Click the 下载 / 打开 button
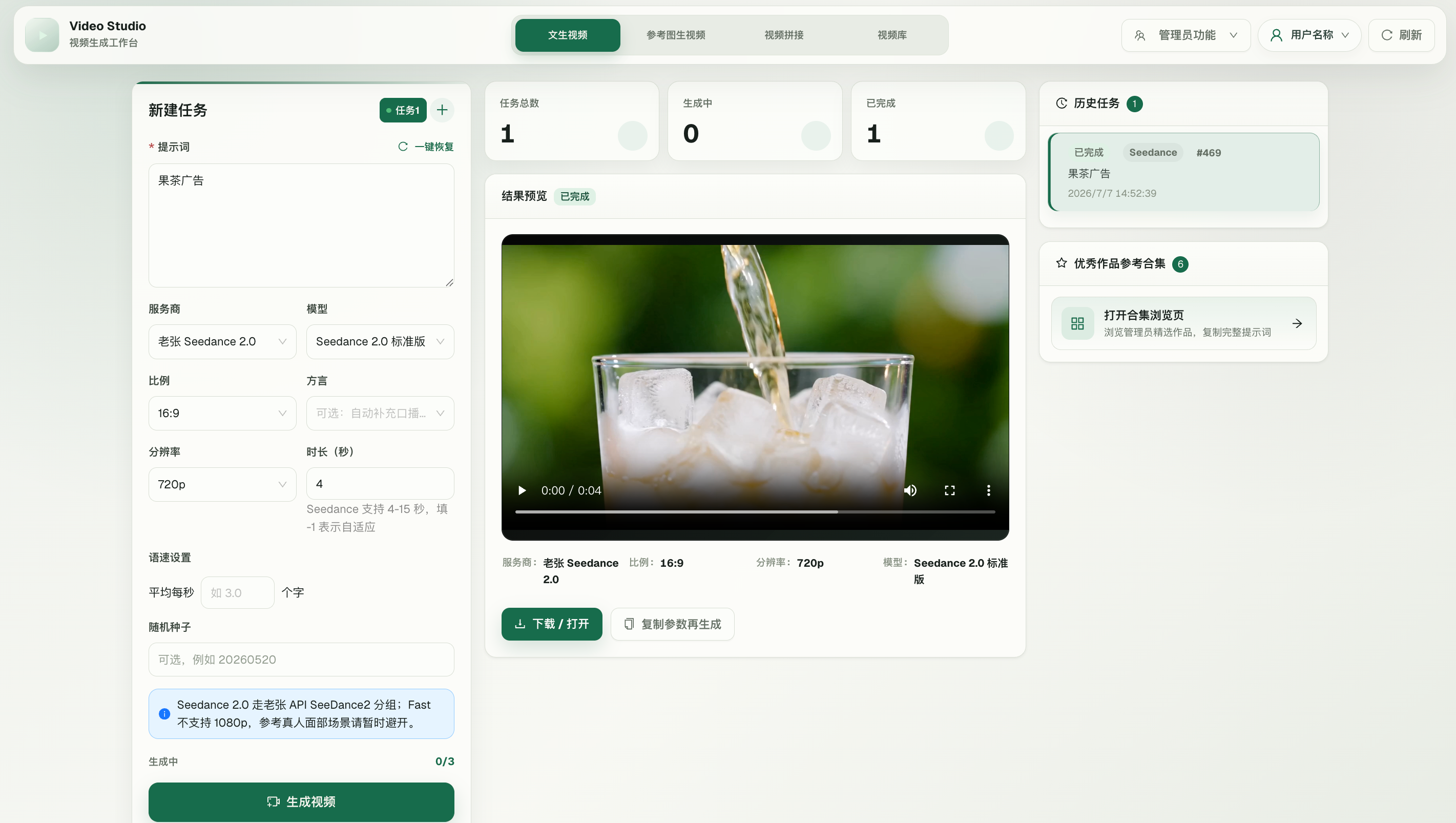1456x823 pixels. click(x=552, y=624)
